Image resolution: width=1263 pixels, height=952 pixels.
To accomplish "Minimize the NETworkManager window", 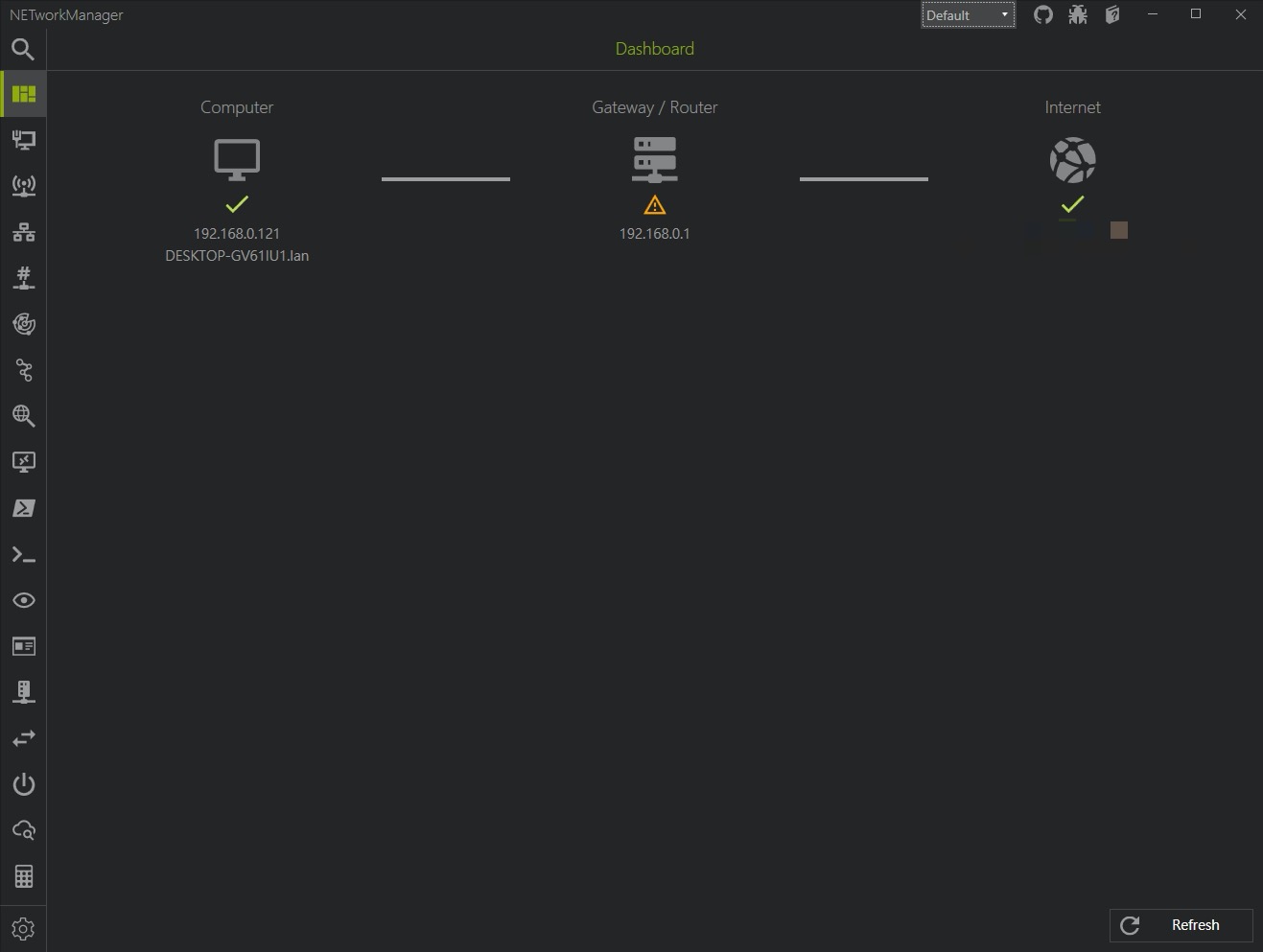I will [1153, 14].
